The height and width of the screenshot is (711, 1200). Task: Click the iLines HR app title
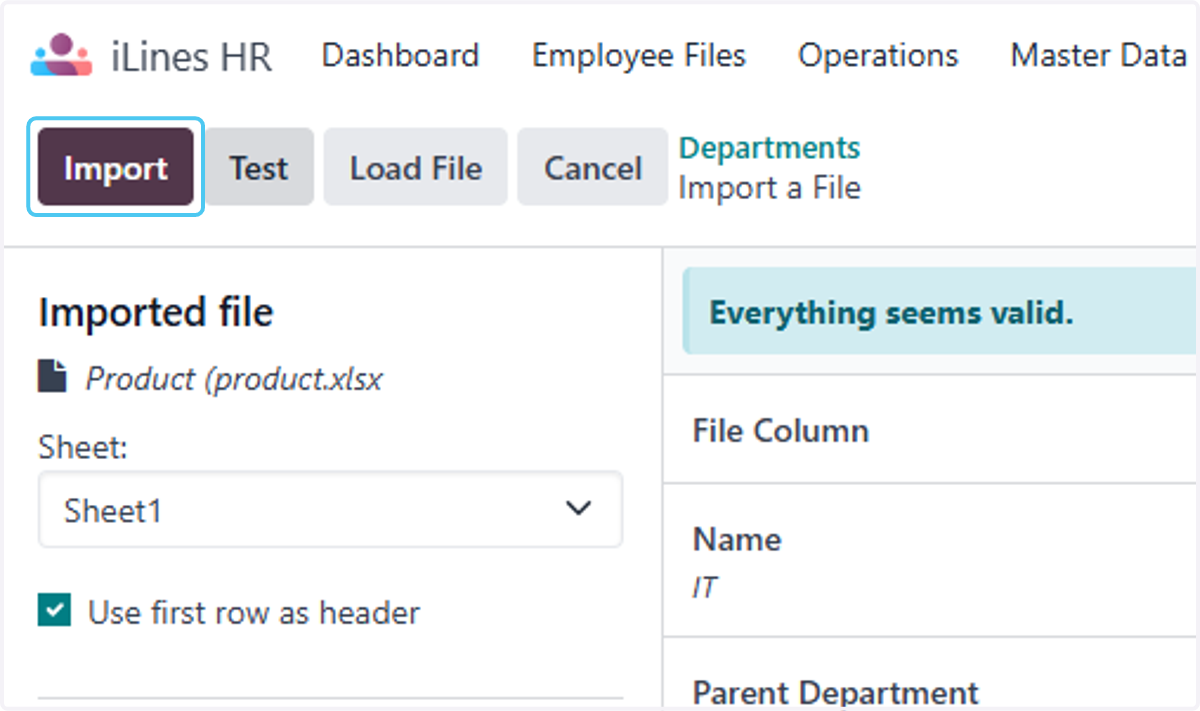191,57
